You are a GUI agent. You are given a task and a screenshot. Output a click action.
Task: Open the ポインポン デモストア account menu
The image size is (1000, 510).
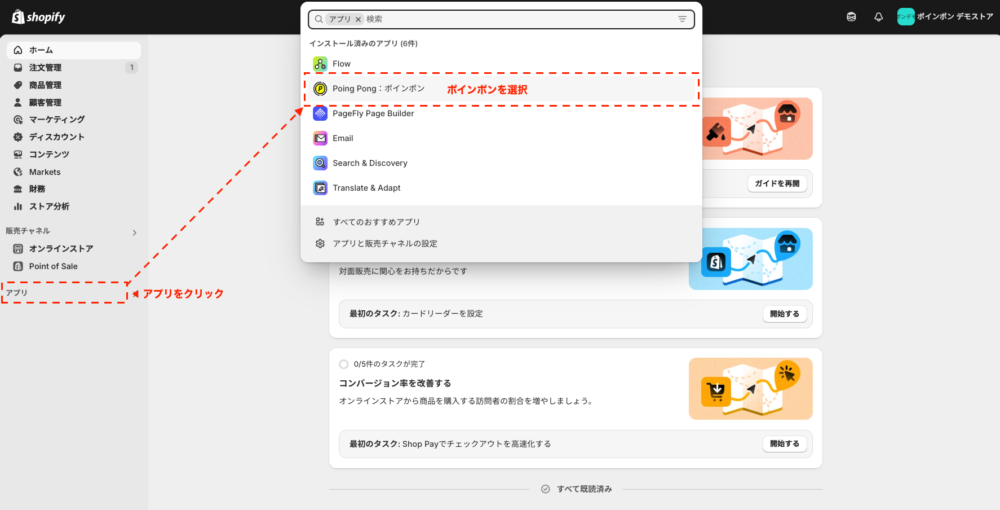[945, 17]
